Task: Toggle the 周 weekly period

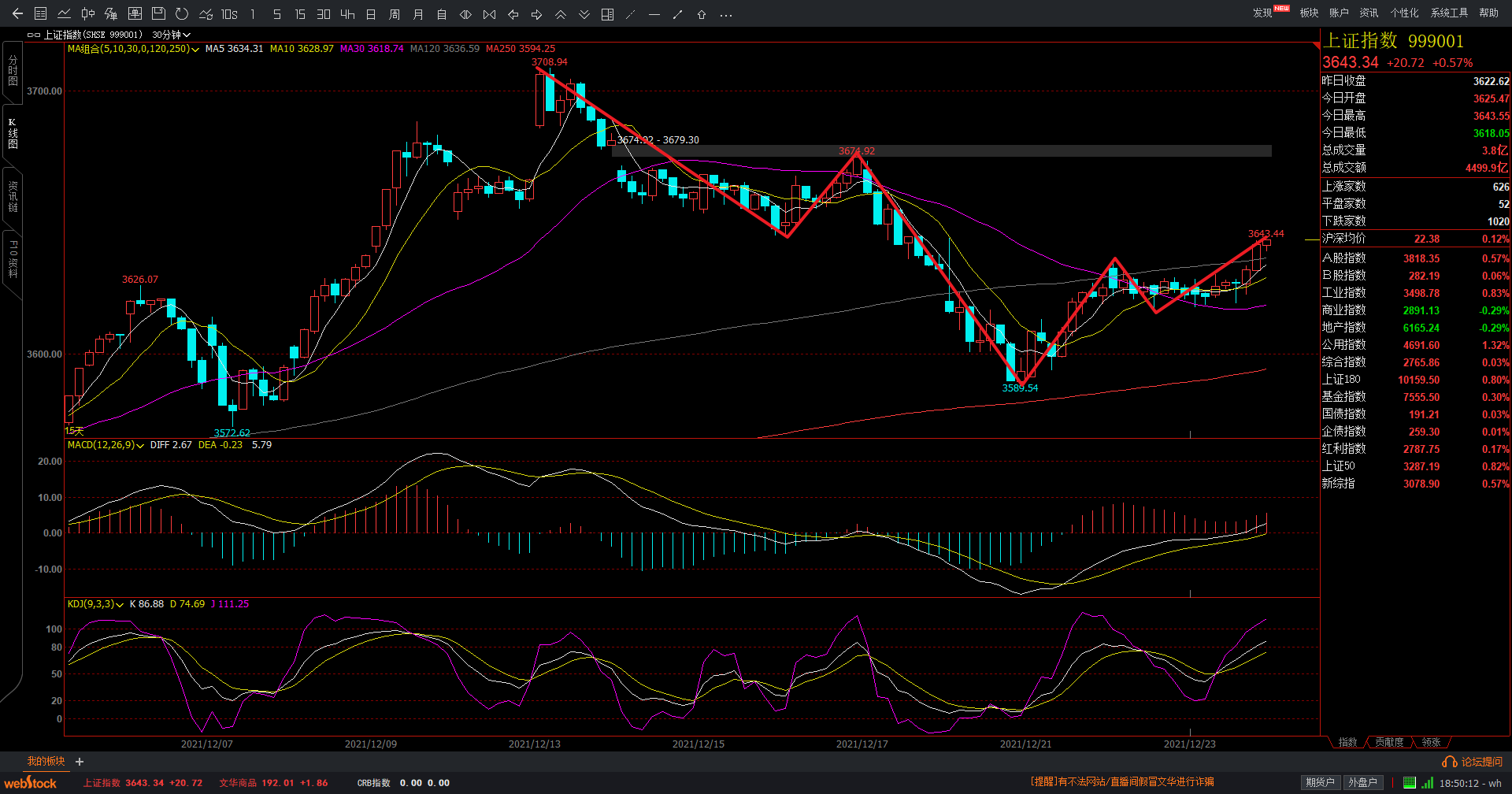Action: click(395, 14)
